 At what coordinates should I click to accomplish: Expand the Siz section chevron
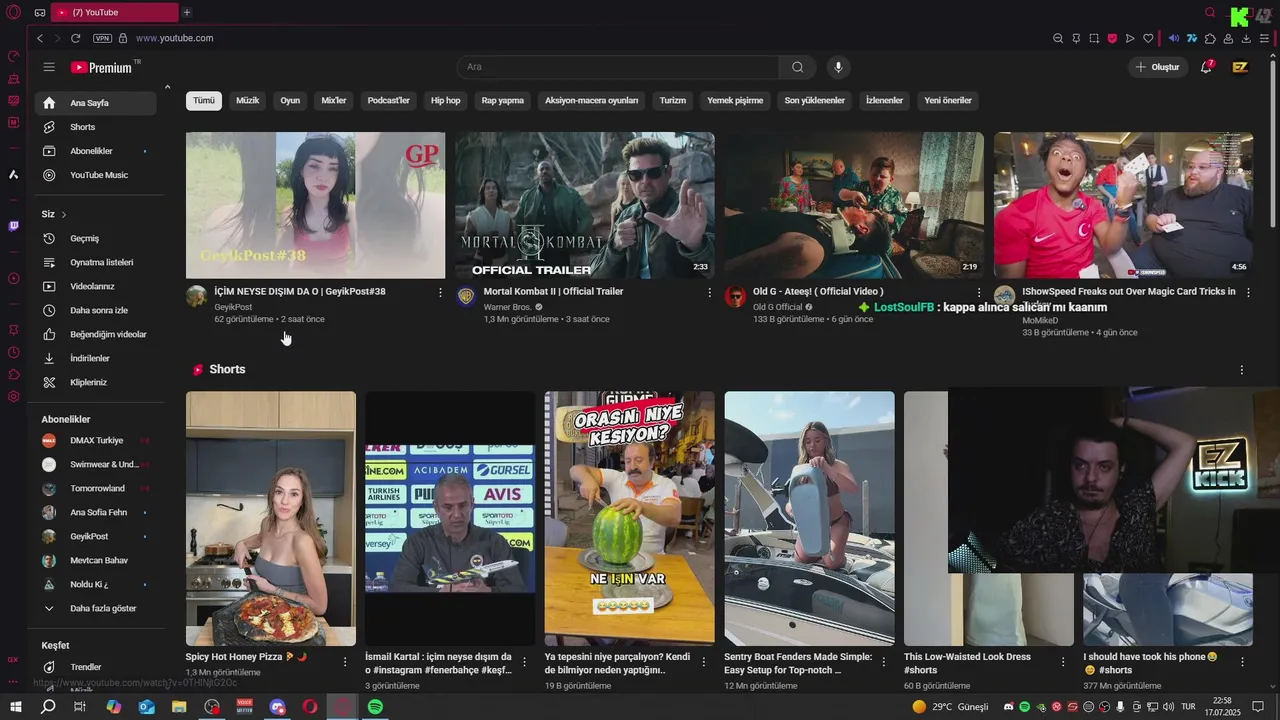click(64, 214)
